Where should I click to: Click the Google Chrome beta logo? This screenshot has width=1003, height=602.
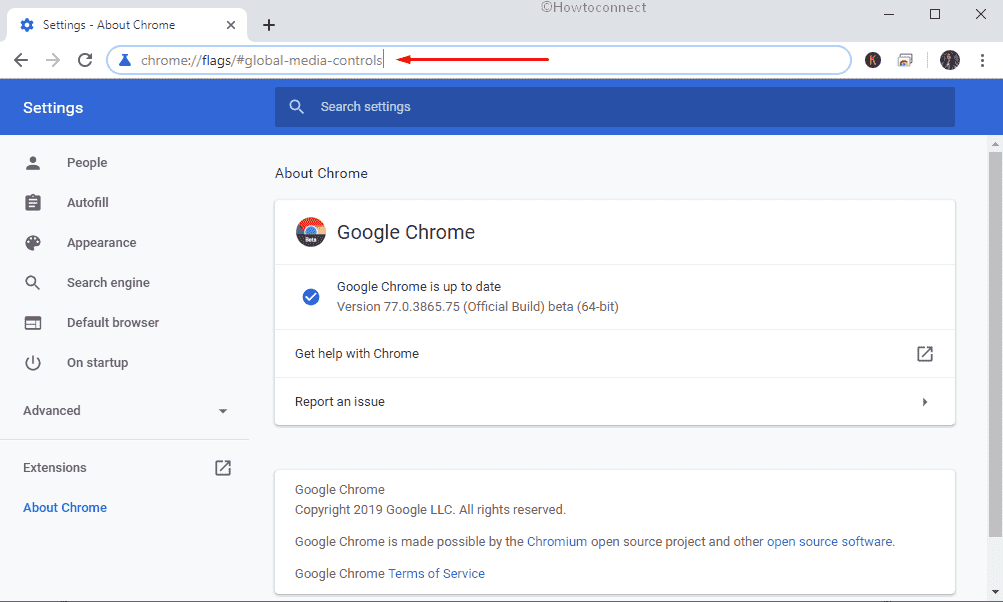pos(311,232)
